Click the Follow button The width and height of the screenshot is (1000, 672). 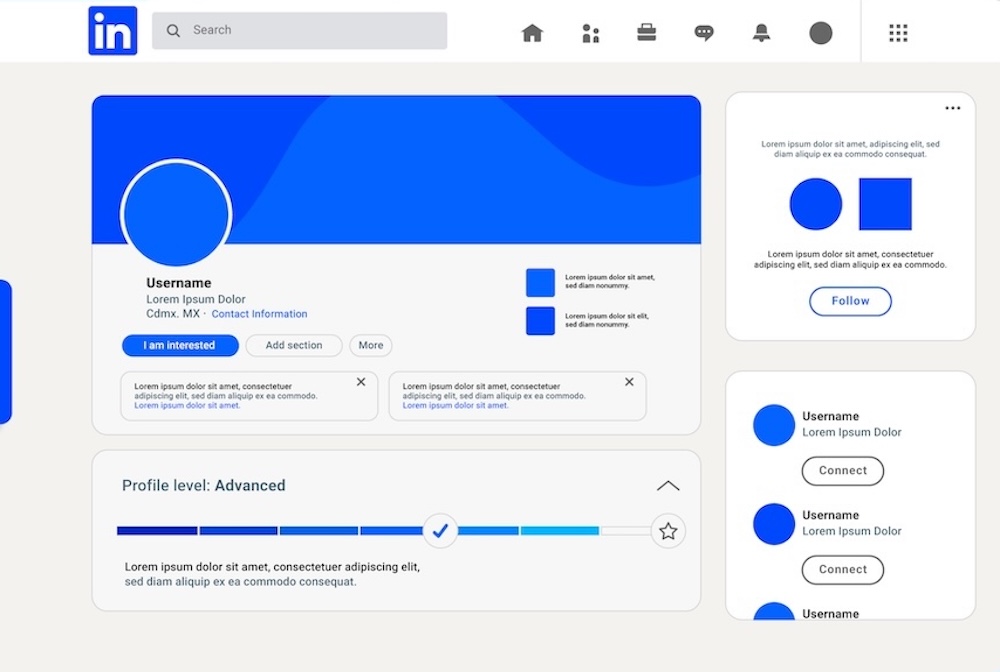click(850, 301)
